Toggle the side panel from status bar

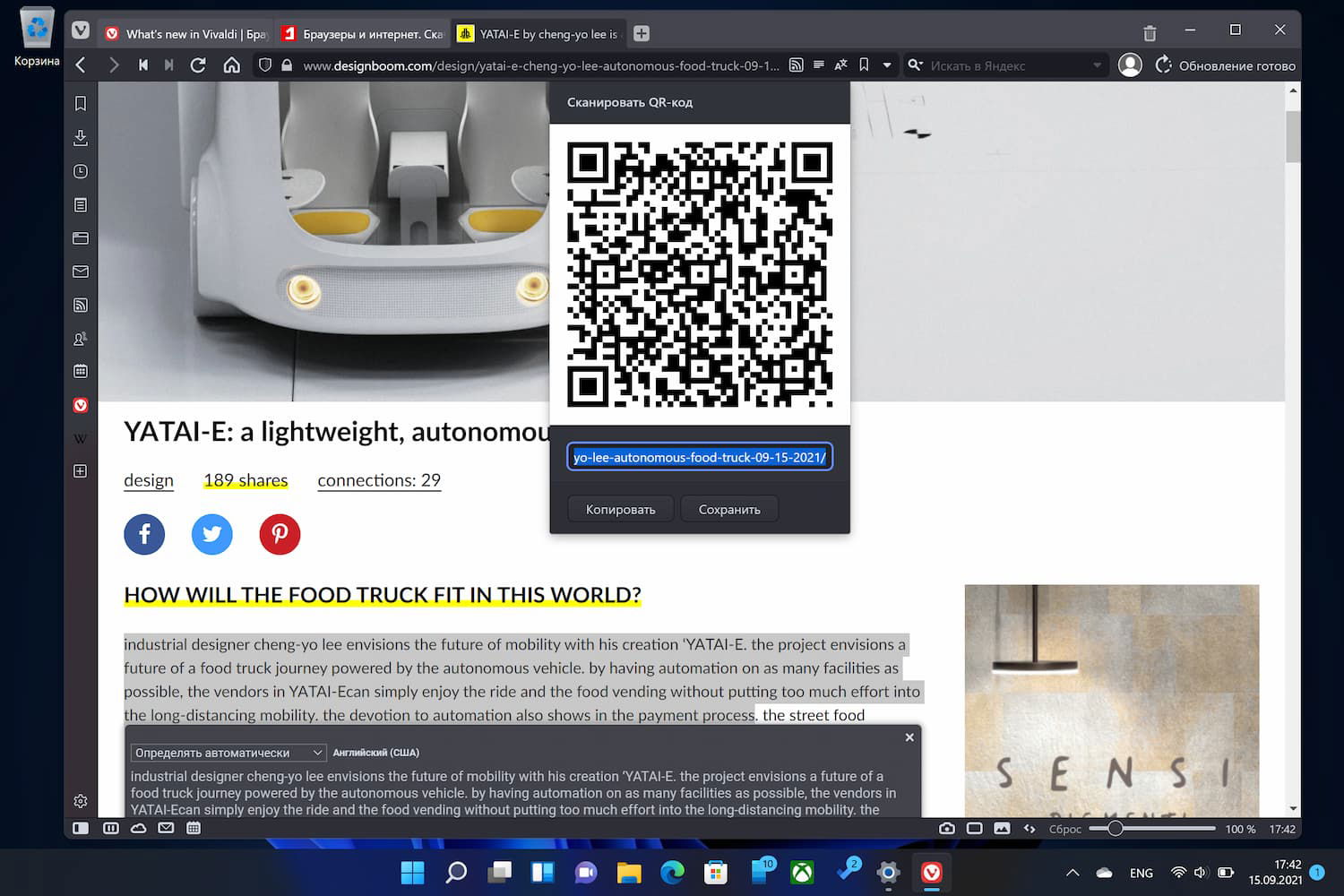(x=81, y=829)
